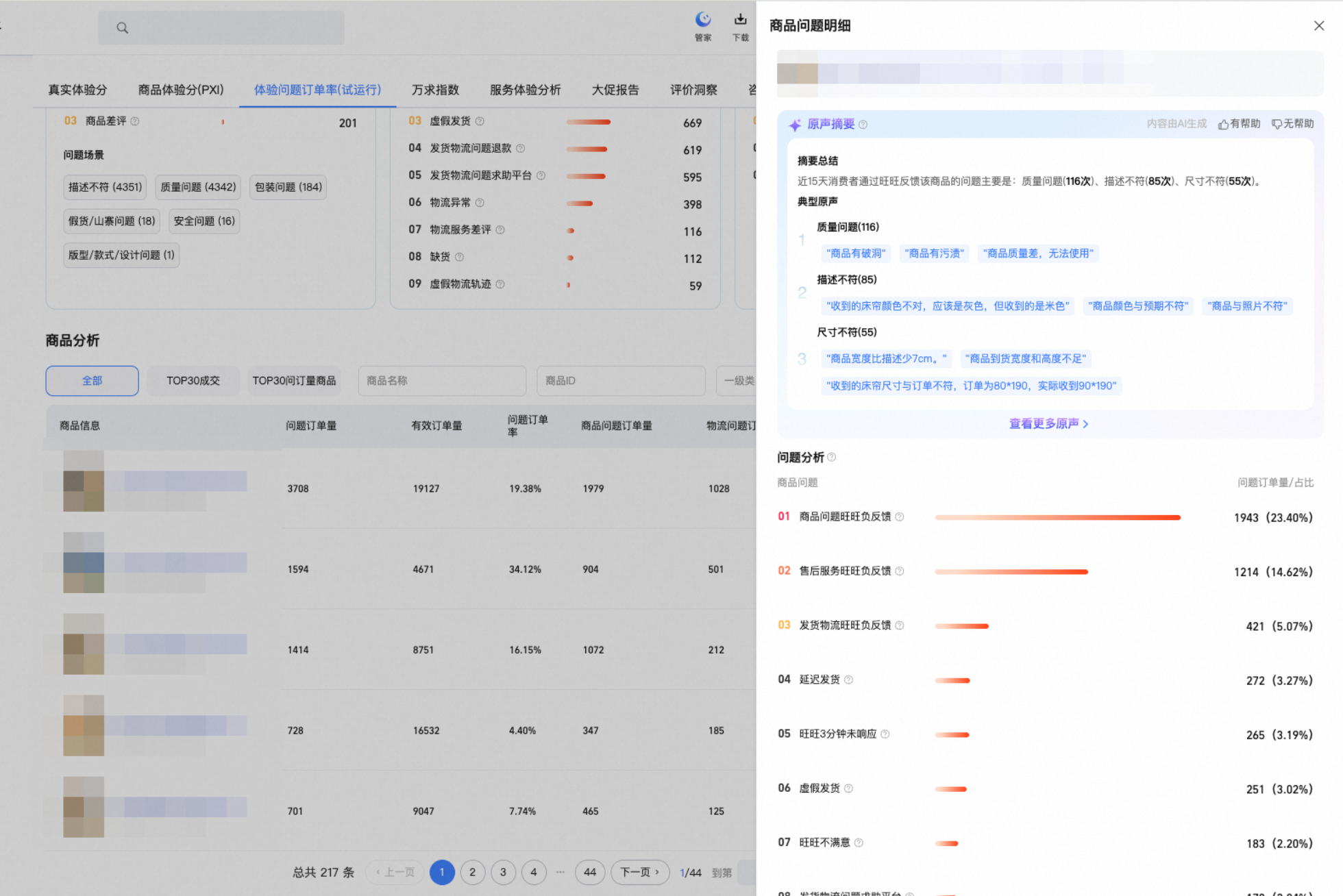The width and height of the screenshot is (1343, 896).
Task: Open the 大促报告 tab
Action: pos(615,90)
